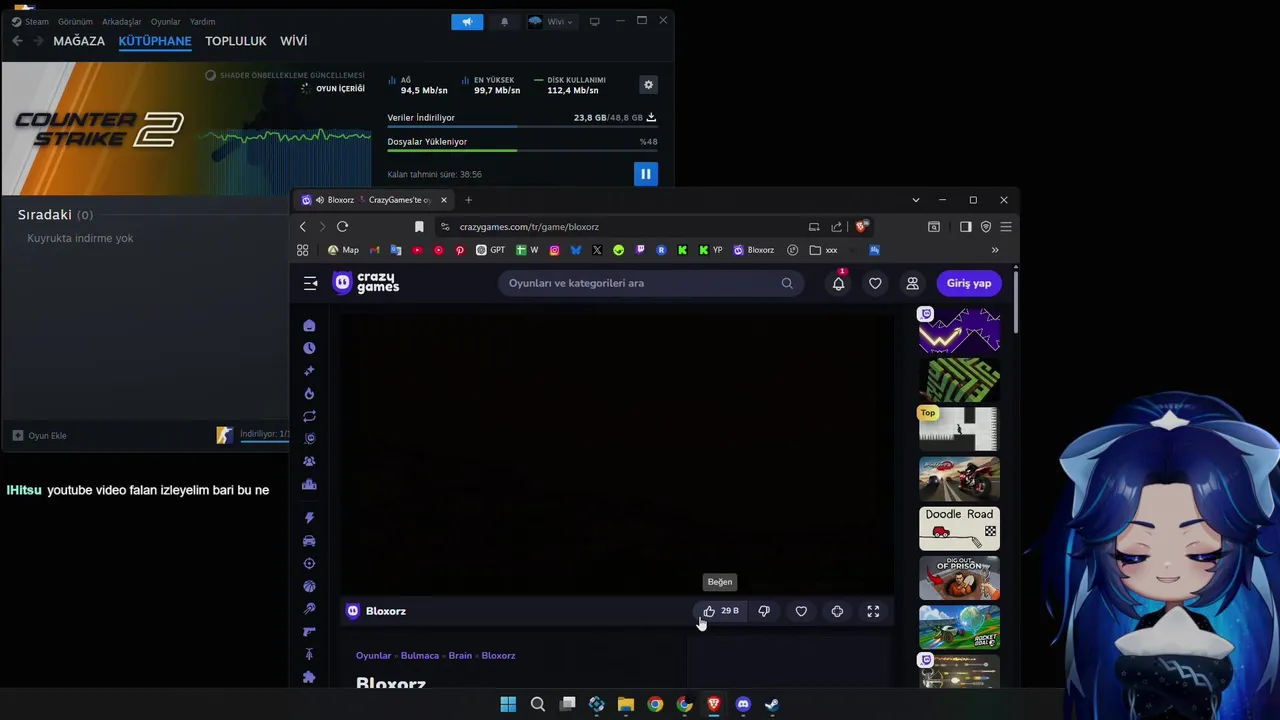The image size is (1280, 720).
Task: Click the browser address bar URL
Action: [x=529, y=227]
